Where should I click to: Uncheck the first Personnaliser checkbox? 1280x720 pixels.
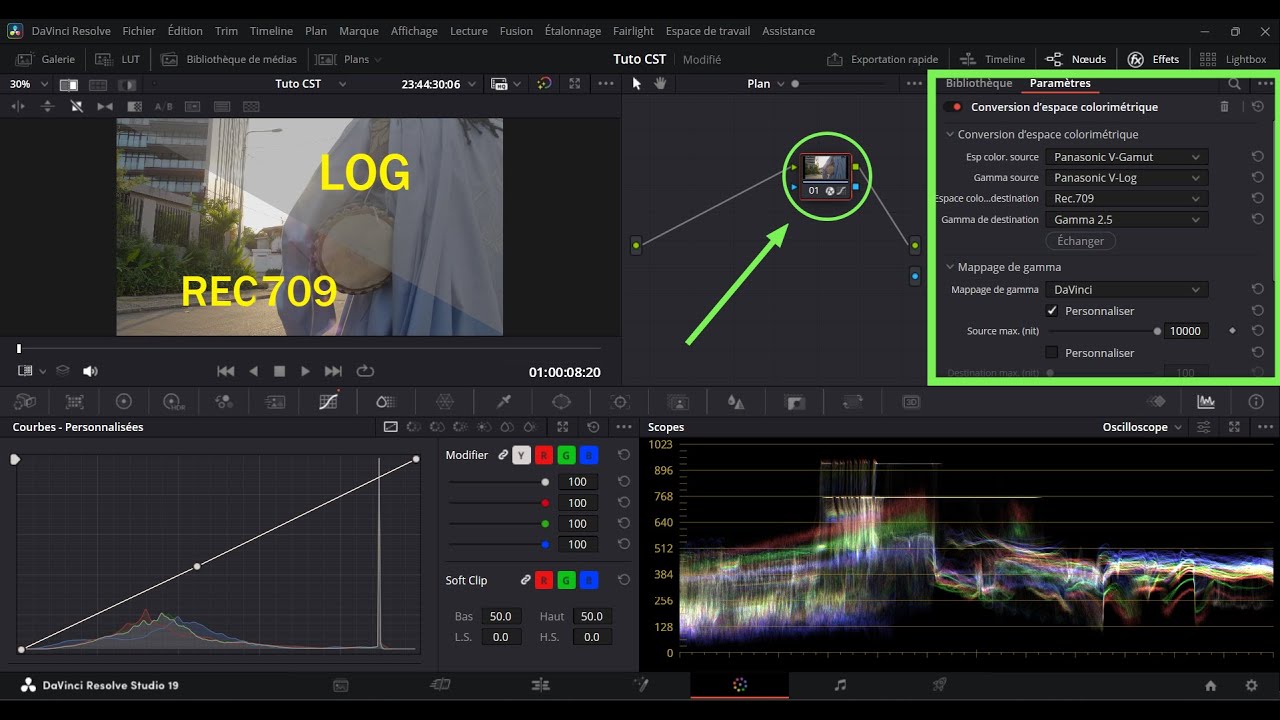coord(1052,311)
